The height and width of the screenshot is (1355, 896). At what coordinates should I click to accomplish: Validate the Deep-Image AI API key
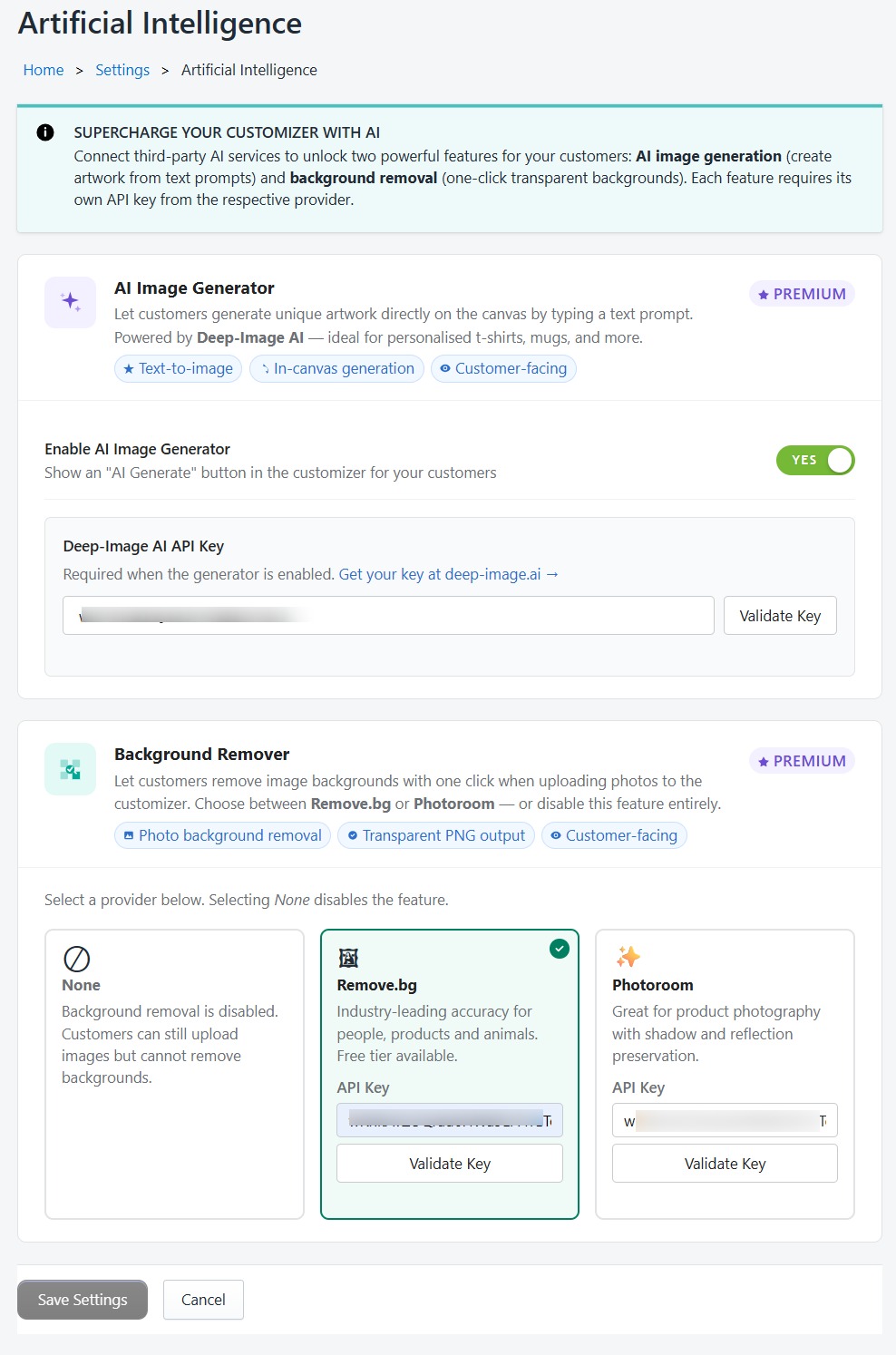[779, 615]
